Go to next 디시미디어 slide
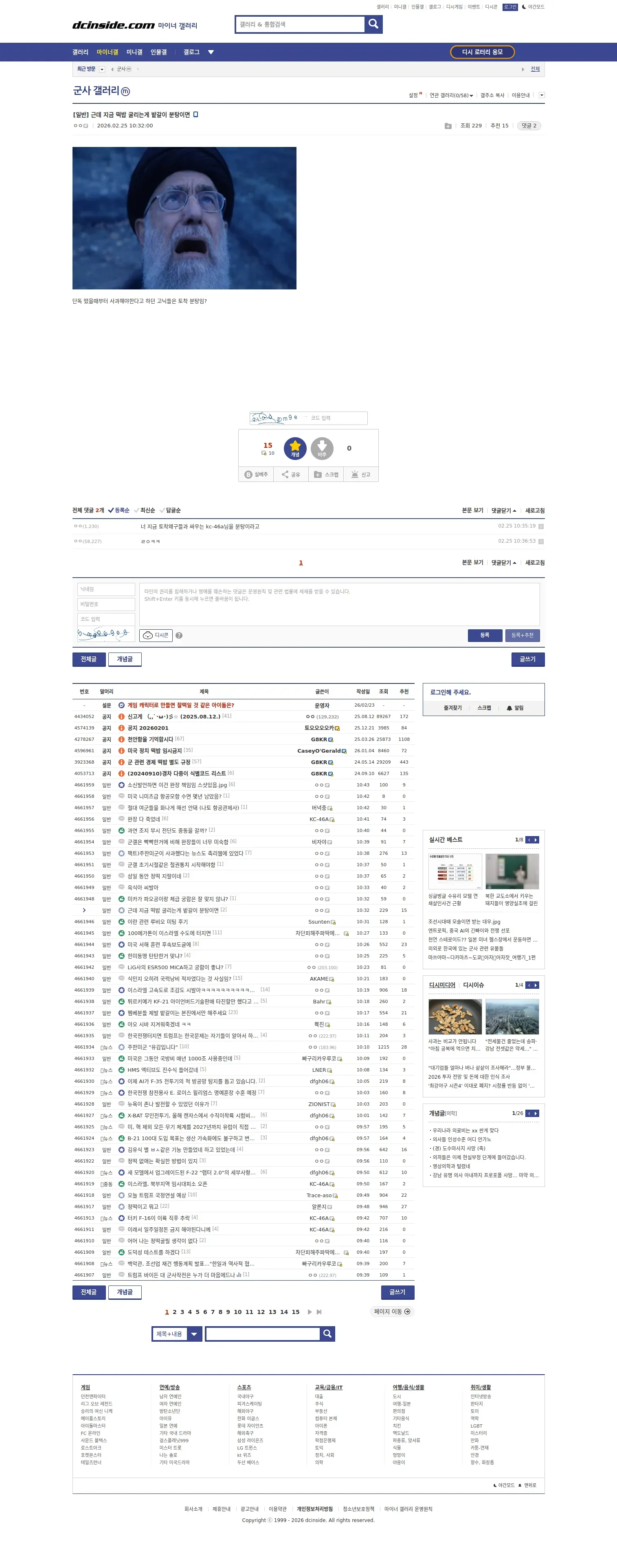 coord(536,985)
